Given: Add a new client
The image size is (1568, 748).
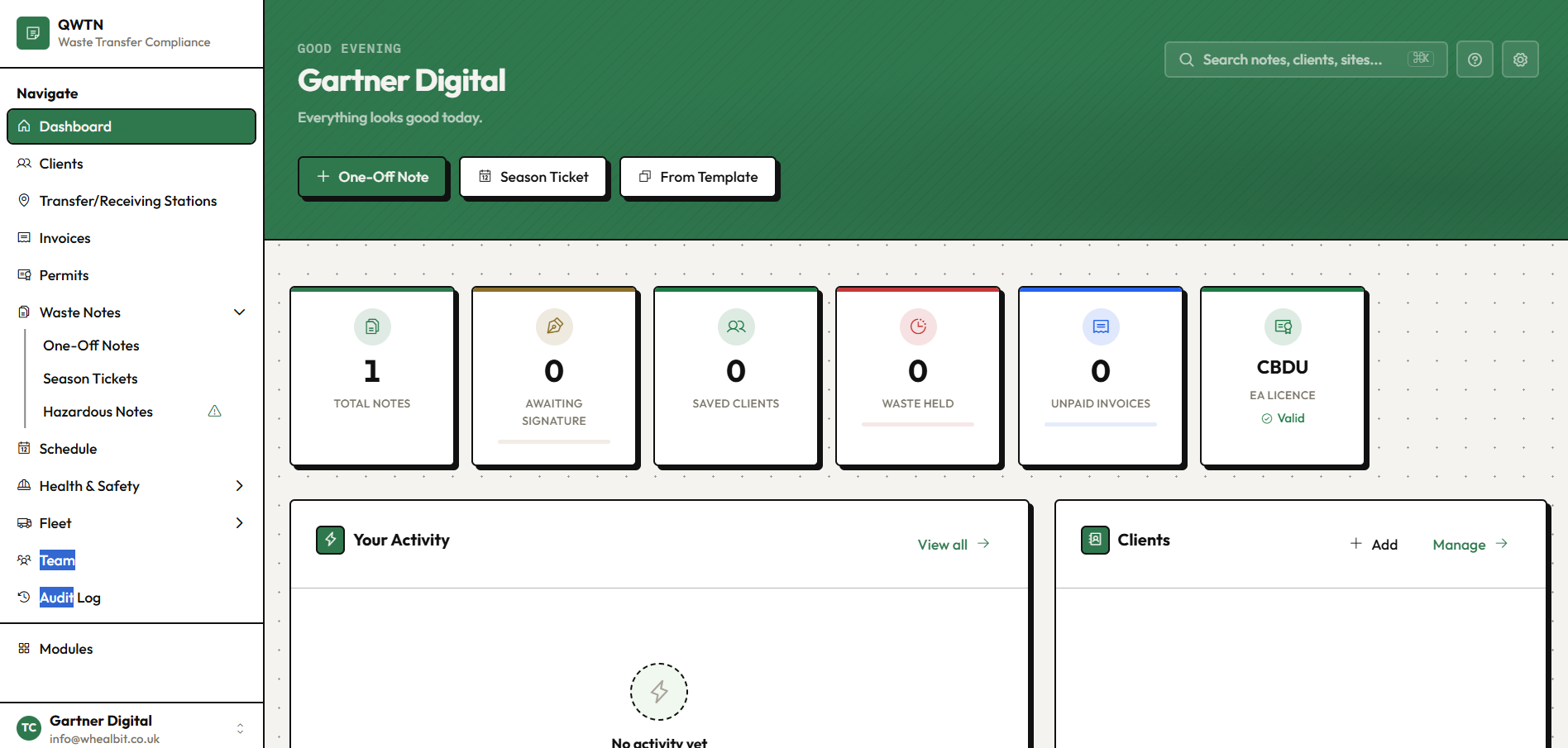Looking at the screenshot, I should click(1374, 545).
